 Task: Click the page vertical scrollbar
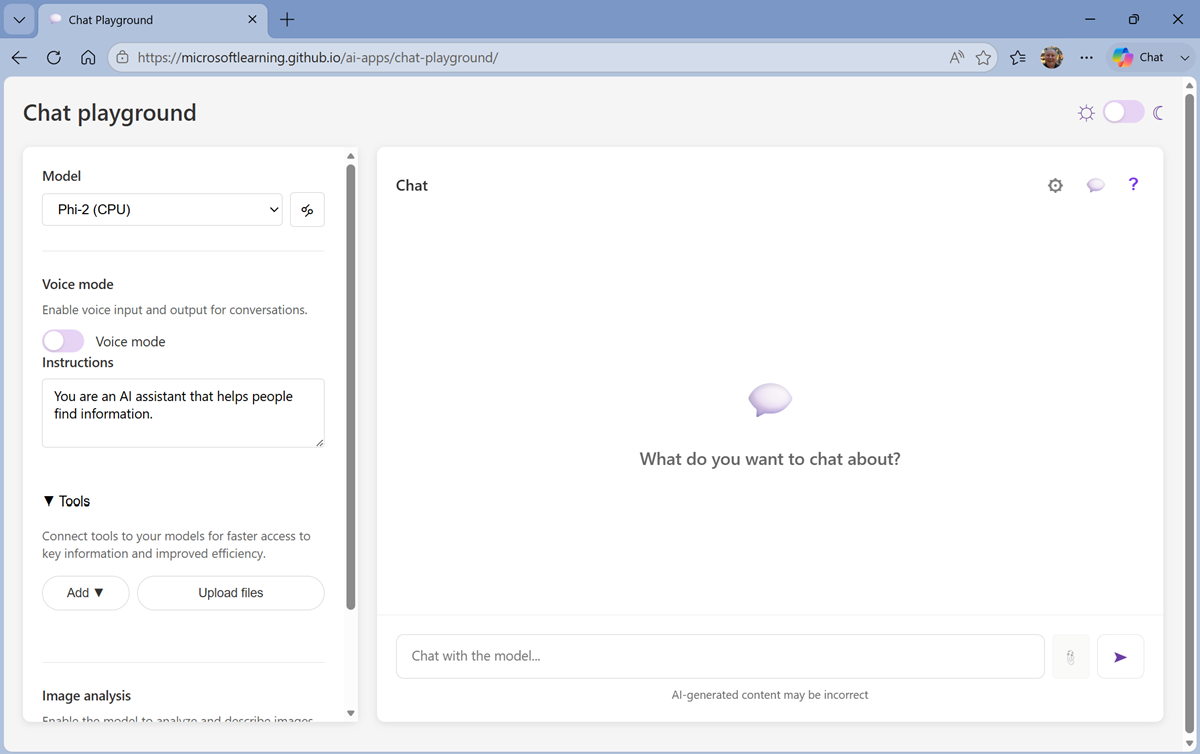tap(1189, 412)
